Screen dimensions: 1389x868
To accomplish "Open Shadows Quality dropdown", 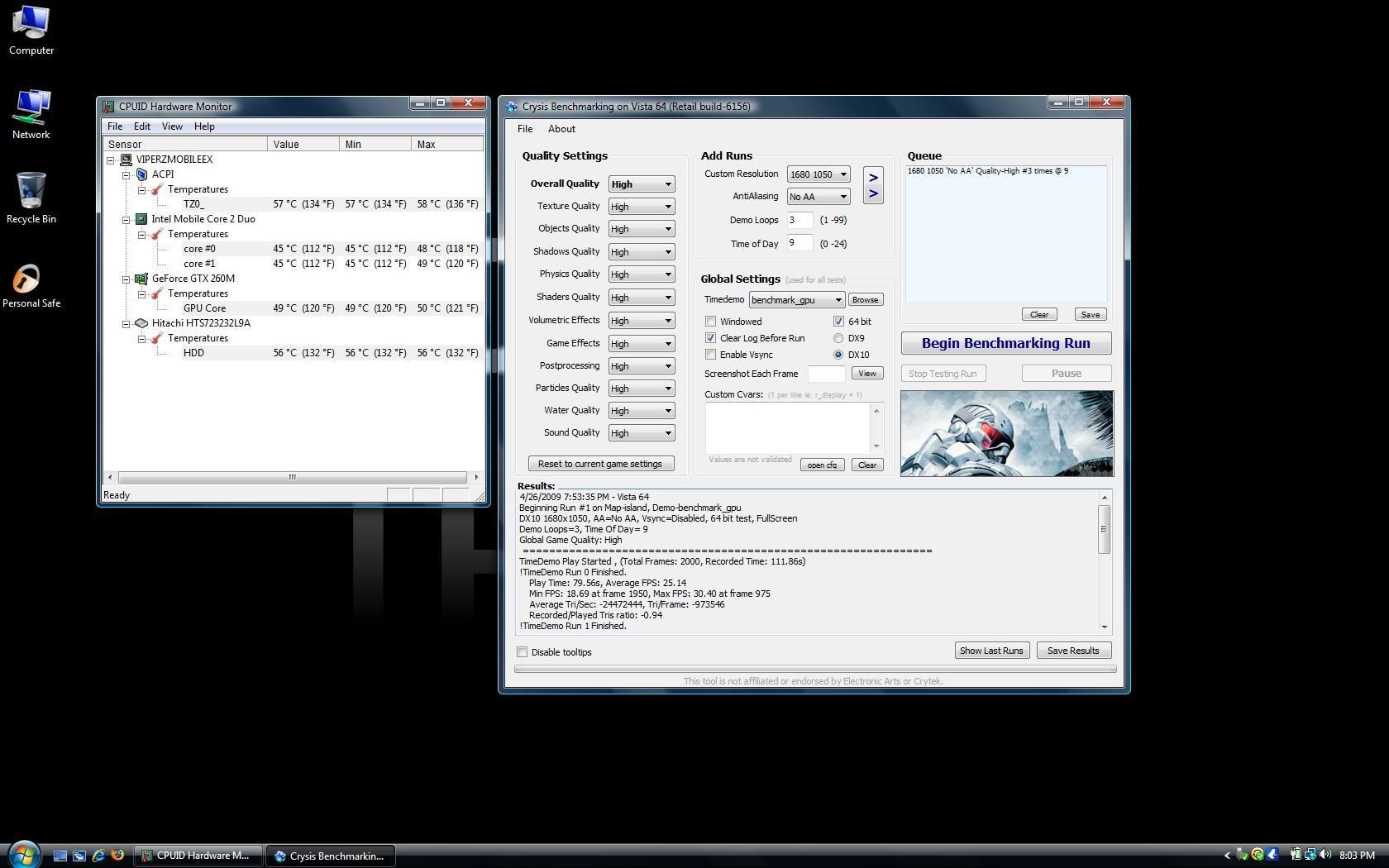I will [x=642, y=252].
